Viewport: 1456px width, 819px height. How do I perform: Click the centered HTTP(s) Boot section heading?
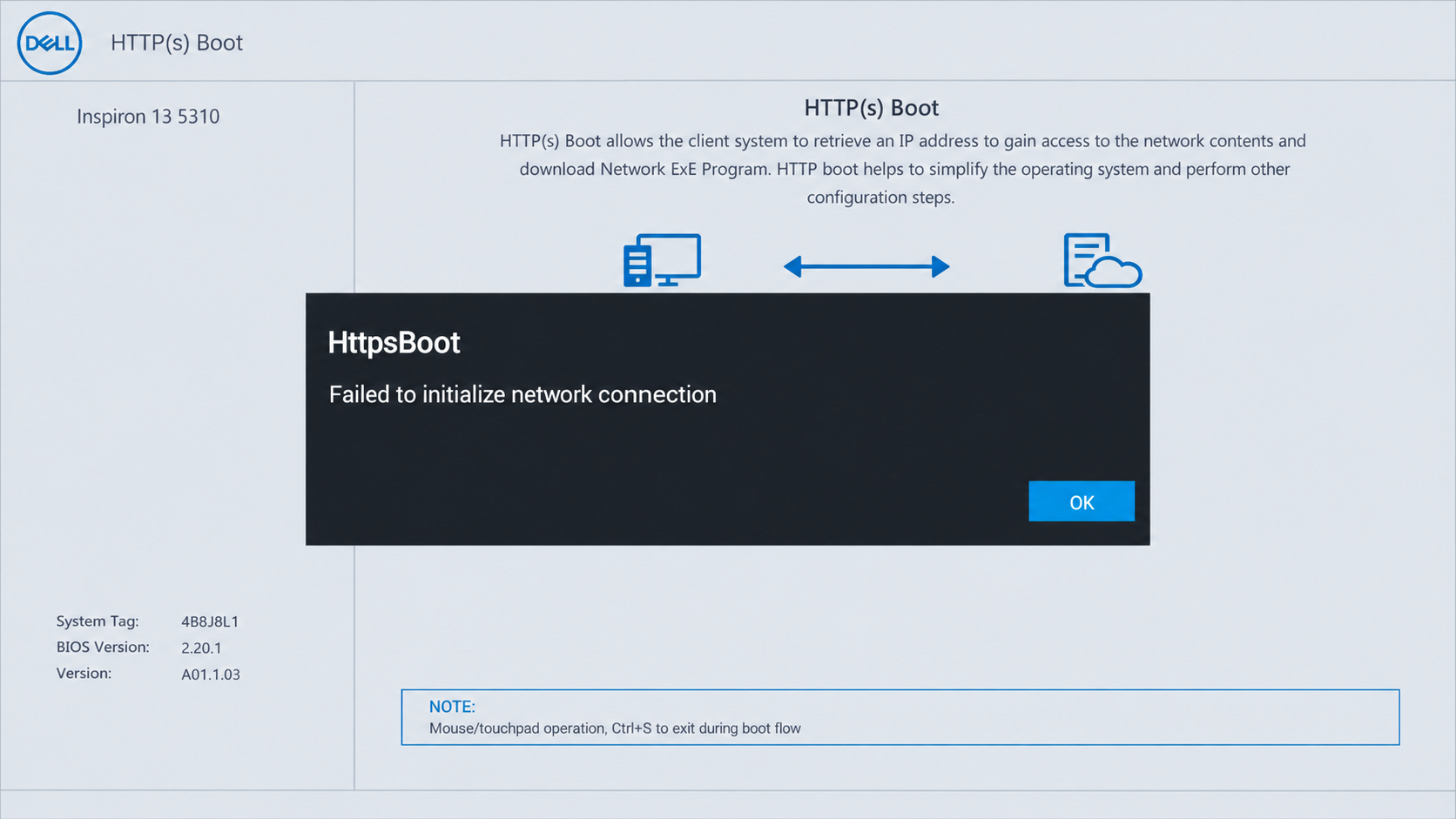click(x=871, y=108)
